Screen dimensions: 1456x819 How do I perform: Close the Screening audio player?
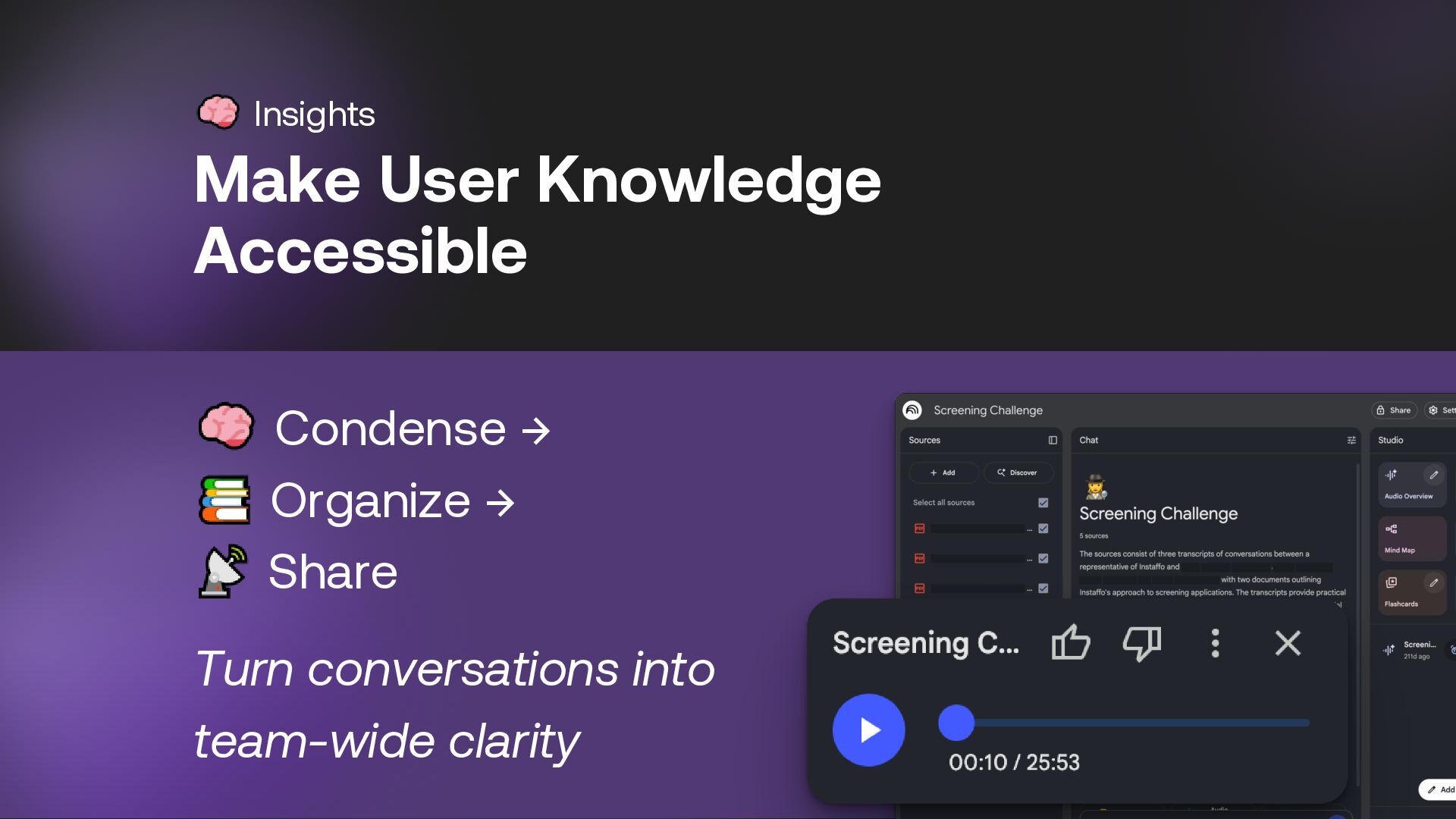coord(1287,643)
